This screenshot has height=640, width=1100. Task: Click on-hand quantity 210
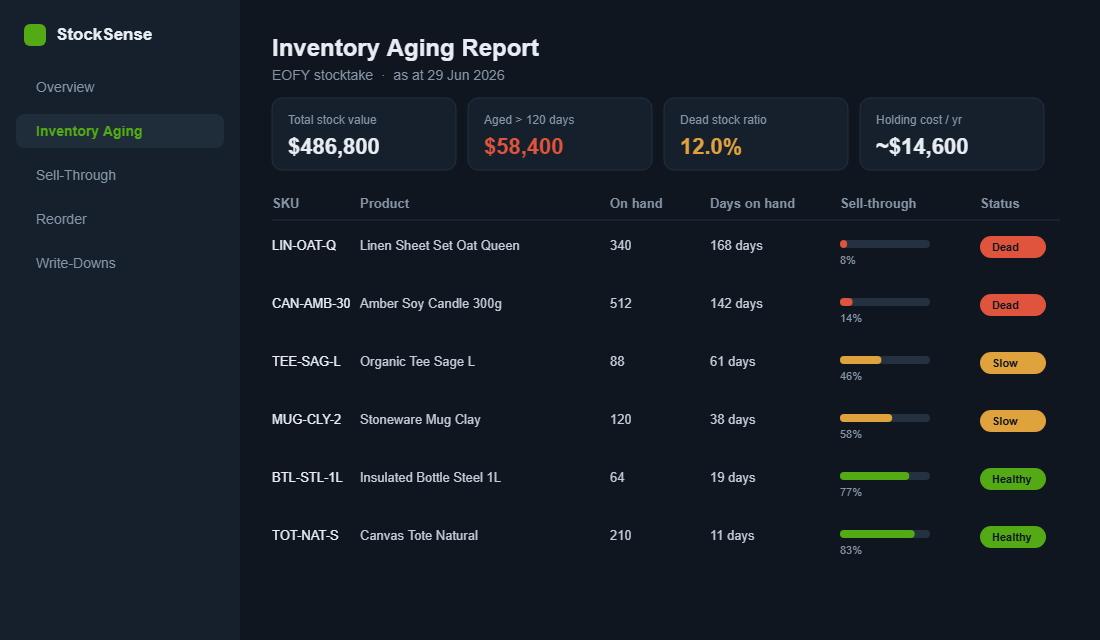coord(620,535)
